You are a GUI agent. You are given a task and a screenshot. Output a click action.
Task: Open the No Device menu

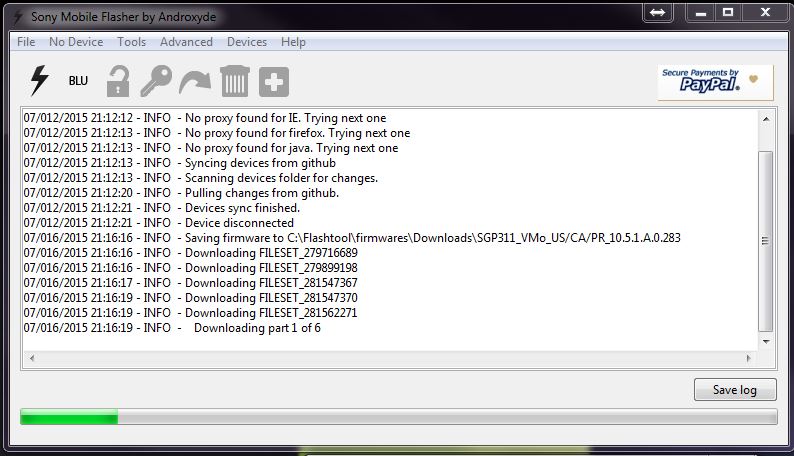[x=76, y=42]
